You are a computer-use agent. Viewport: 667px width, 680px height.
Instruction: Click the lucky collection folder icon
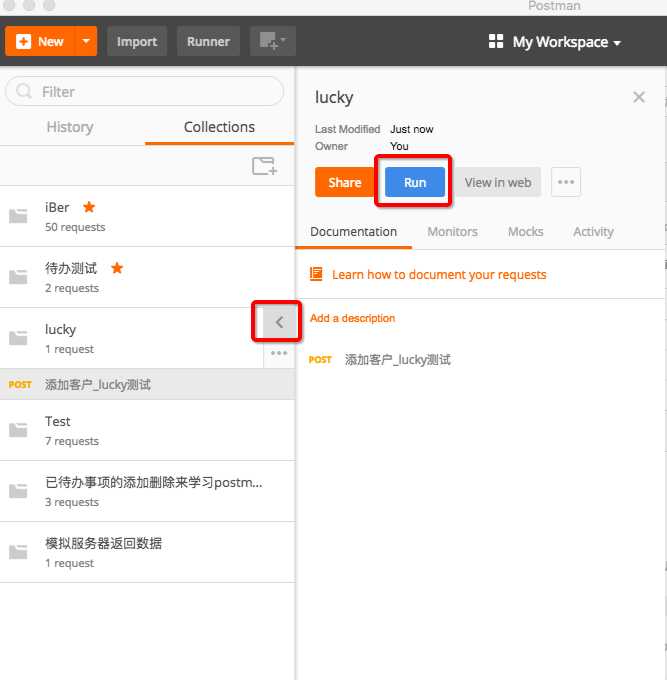[x=18, y=338]
